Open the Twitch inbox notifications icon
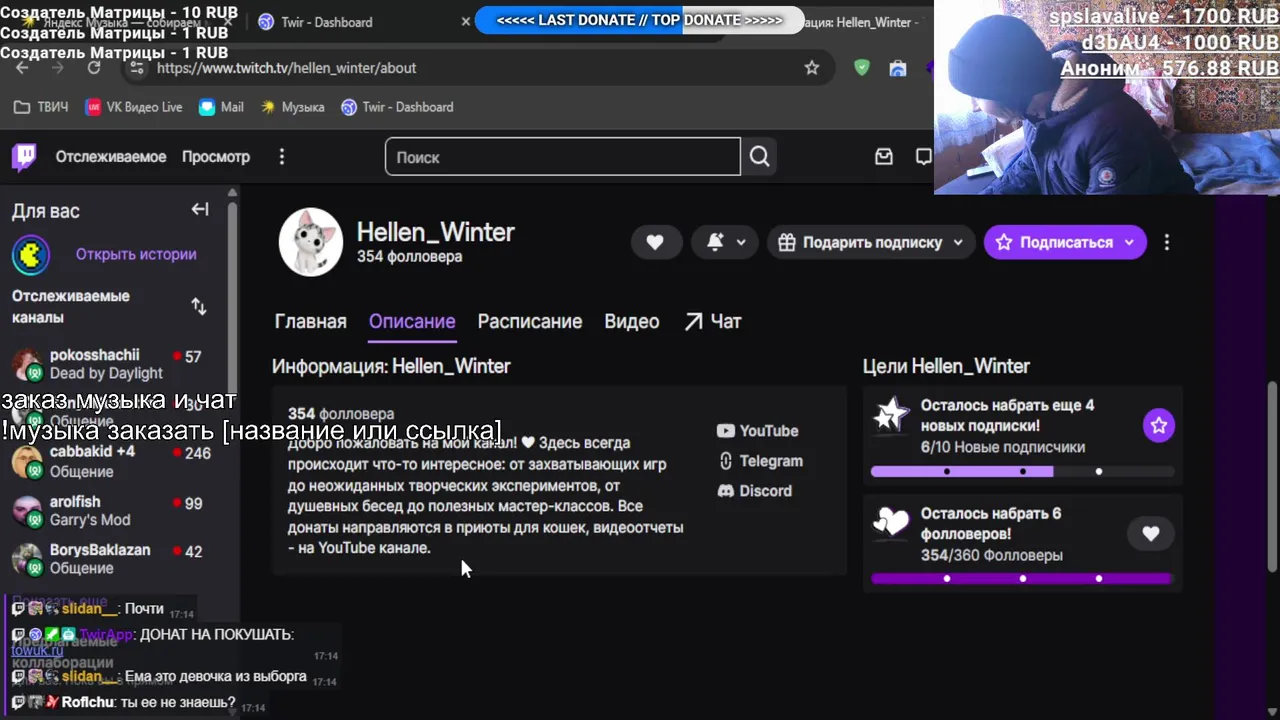This screenshot has height=720, width=1280. (884, 157)
